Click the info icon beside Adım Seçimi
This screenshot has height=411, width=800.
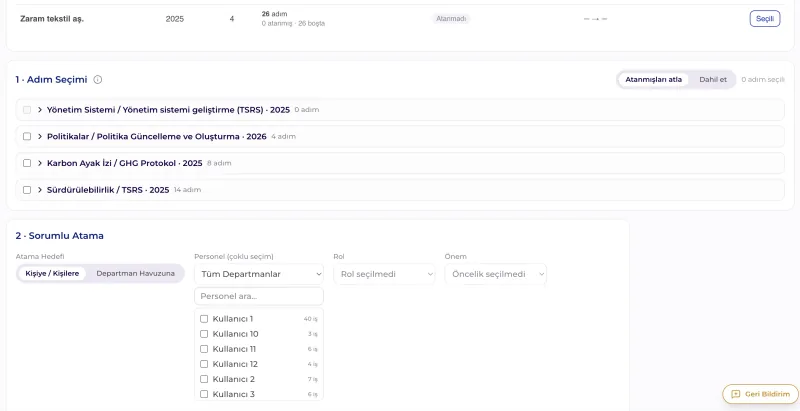98,80
